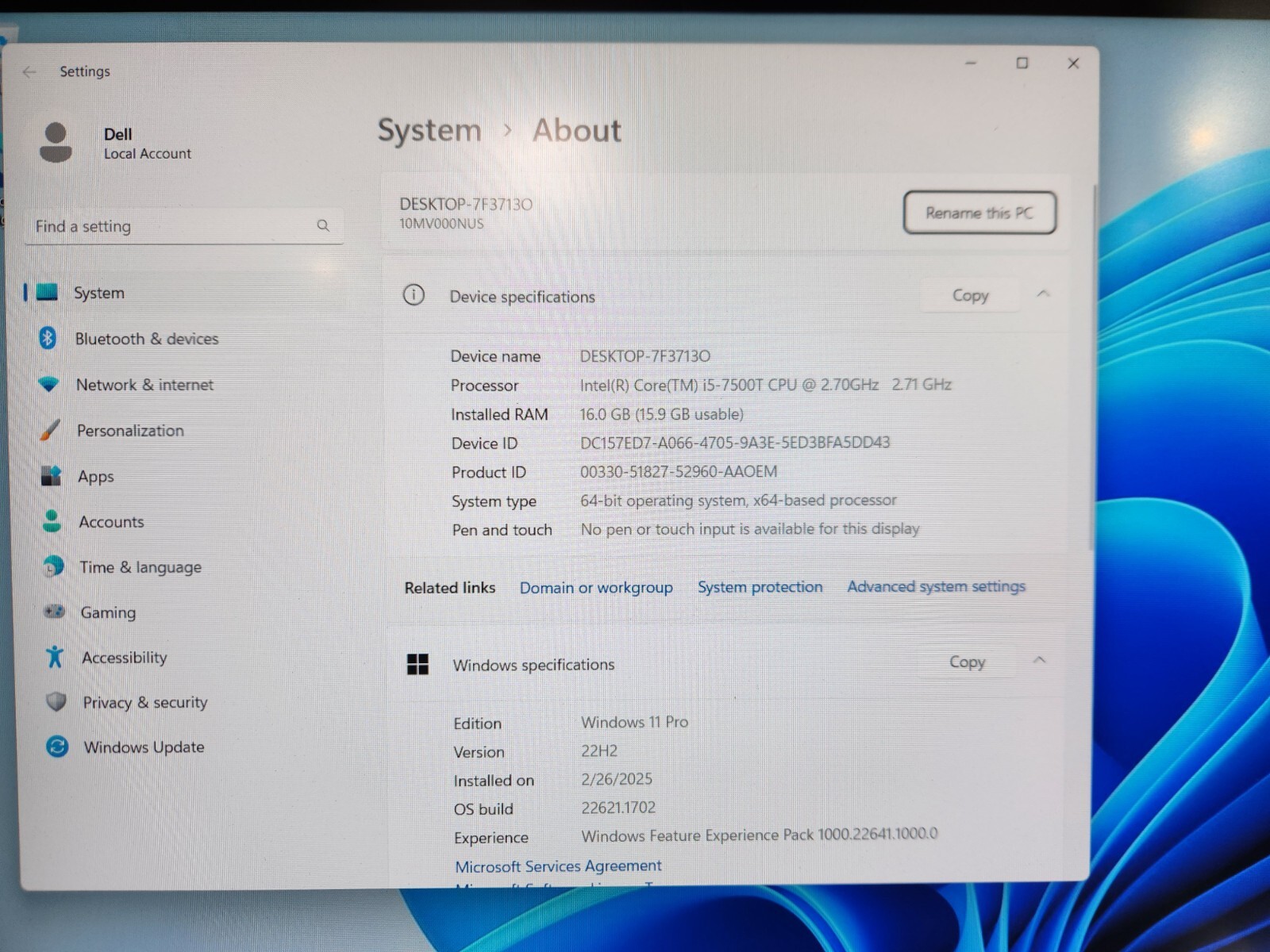The width and height of the screenshot is (1270, 952).
Task: Open Network & internet settings
Action: point(145,385)
